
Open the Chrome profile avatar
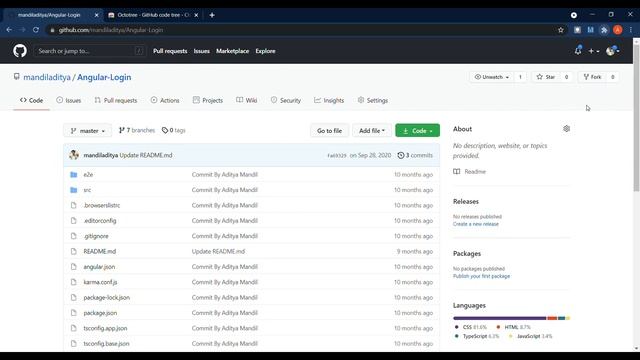(x=618, y=30)
